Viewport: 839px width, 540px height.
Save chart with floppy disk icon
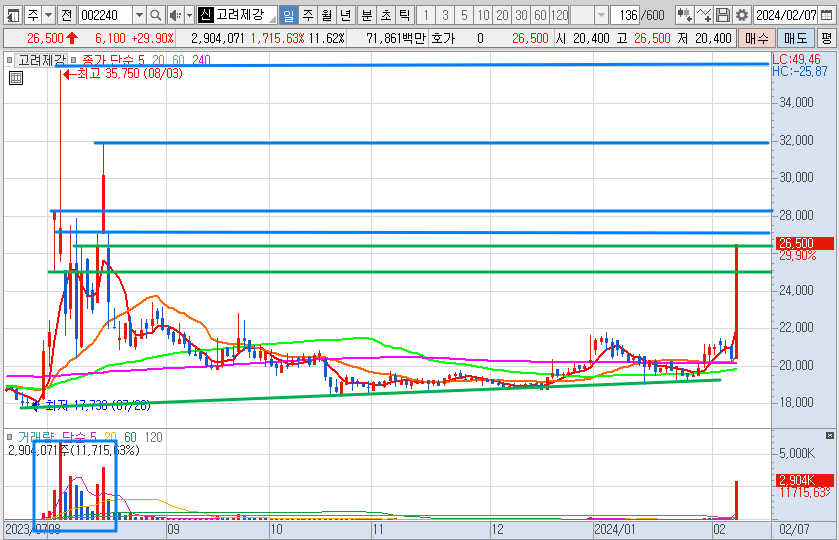tap(723, 15)
